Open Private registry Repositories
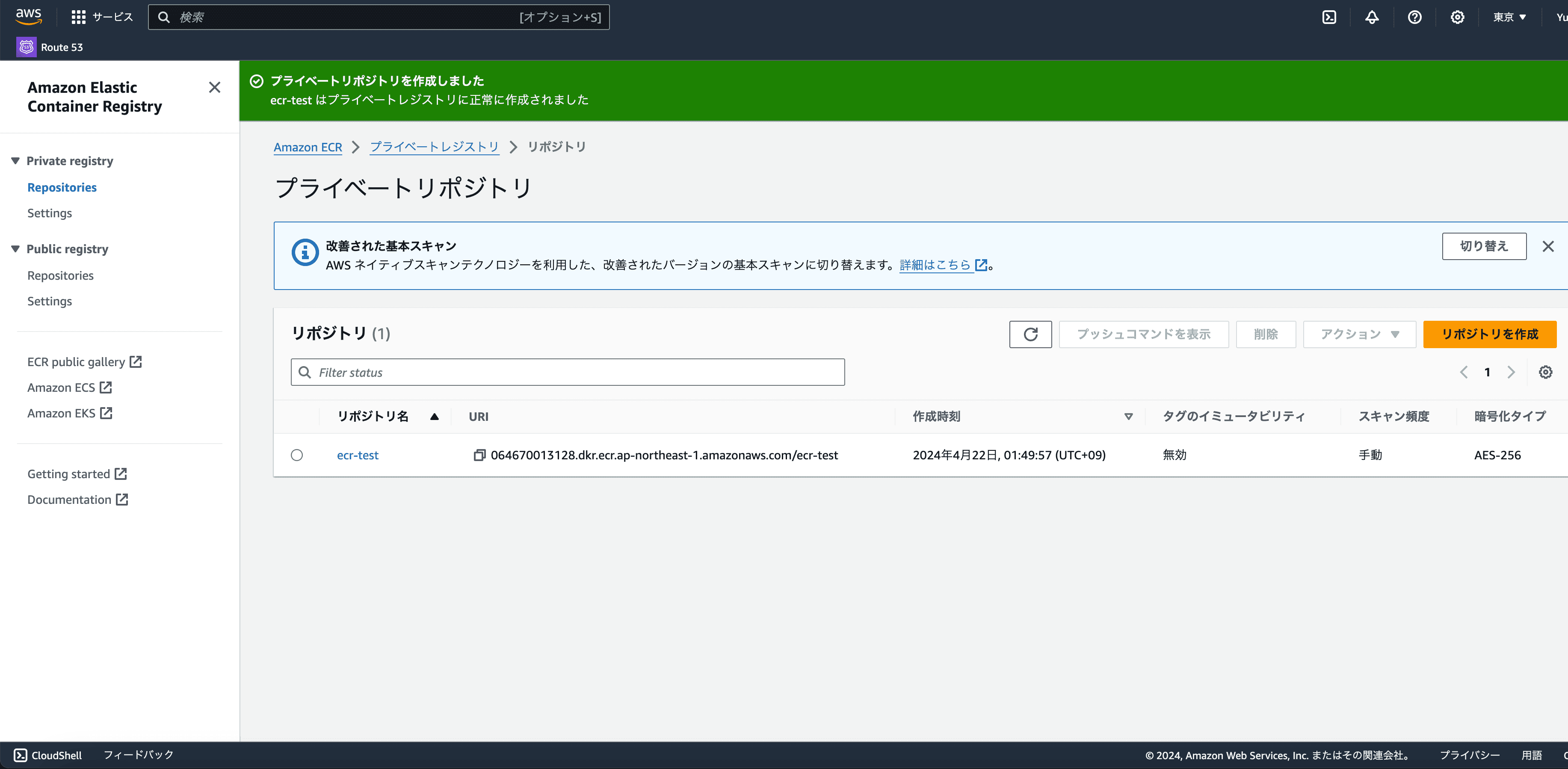1568x769 pixels. (x=62, y=187)
